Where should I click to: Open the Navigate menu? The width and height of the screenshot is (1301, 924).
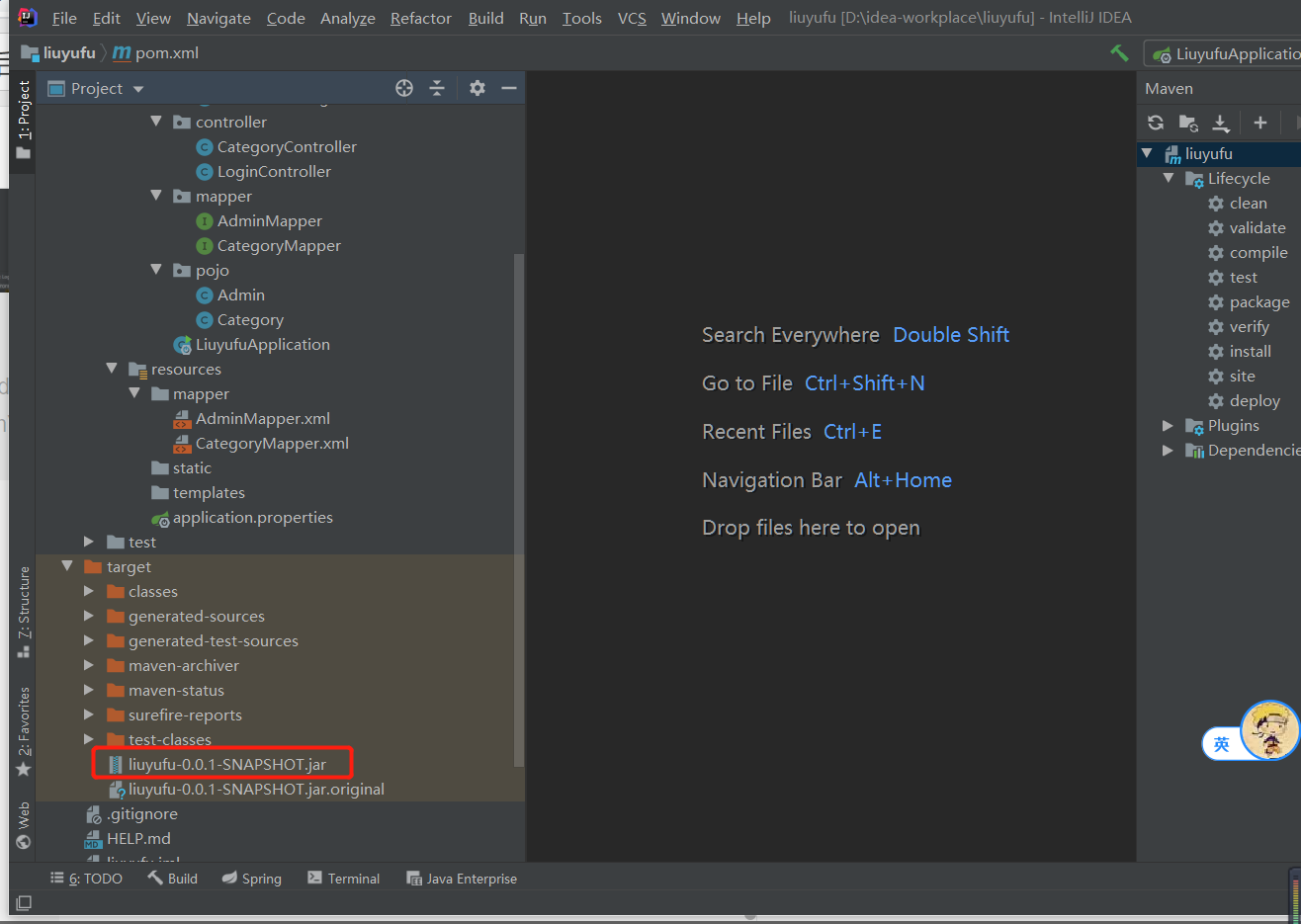(217, 18)
